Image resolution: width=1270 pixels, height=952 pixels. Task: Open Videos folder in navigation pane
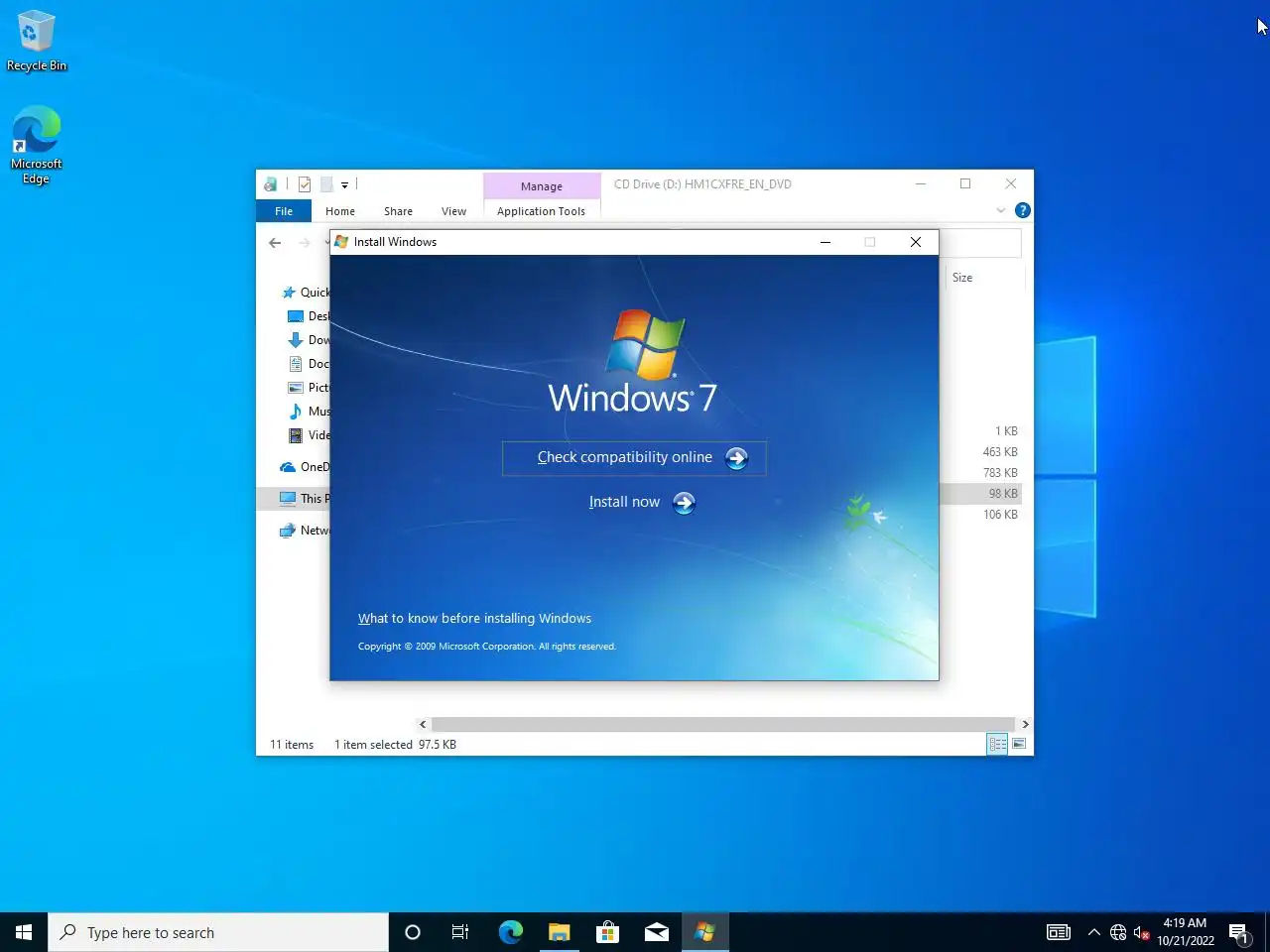pos(309,435)
